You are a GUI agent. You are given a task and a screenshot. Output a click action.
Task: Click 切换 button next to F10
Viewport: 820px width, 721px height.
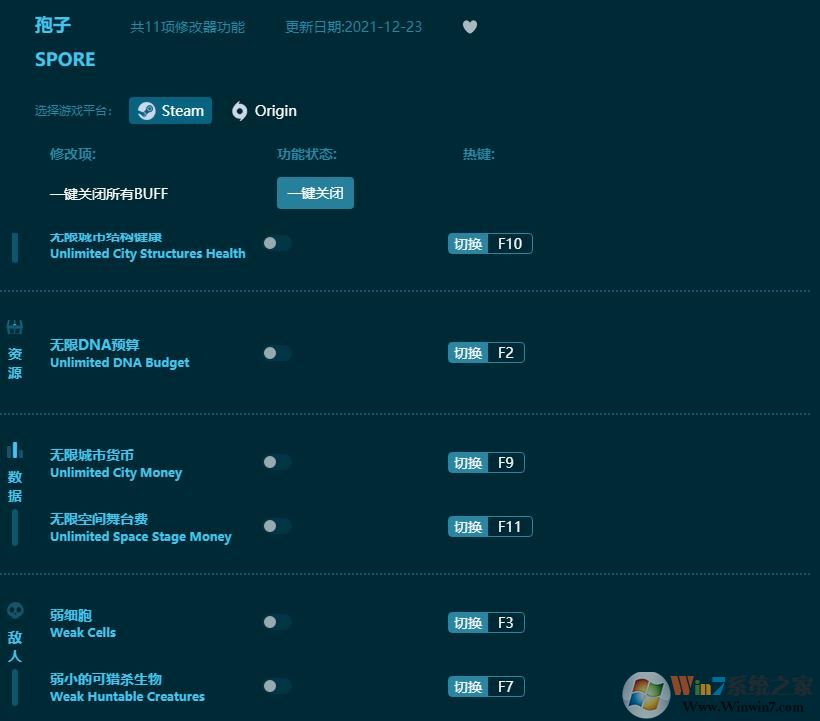[x=468, y=244]
